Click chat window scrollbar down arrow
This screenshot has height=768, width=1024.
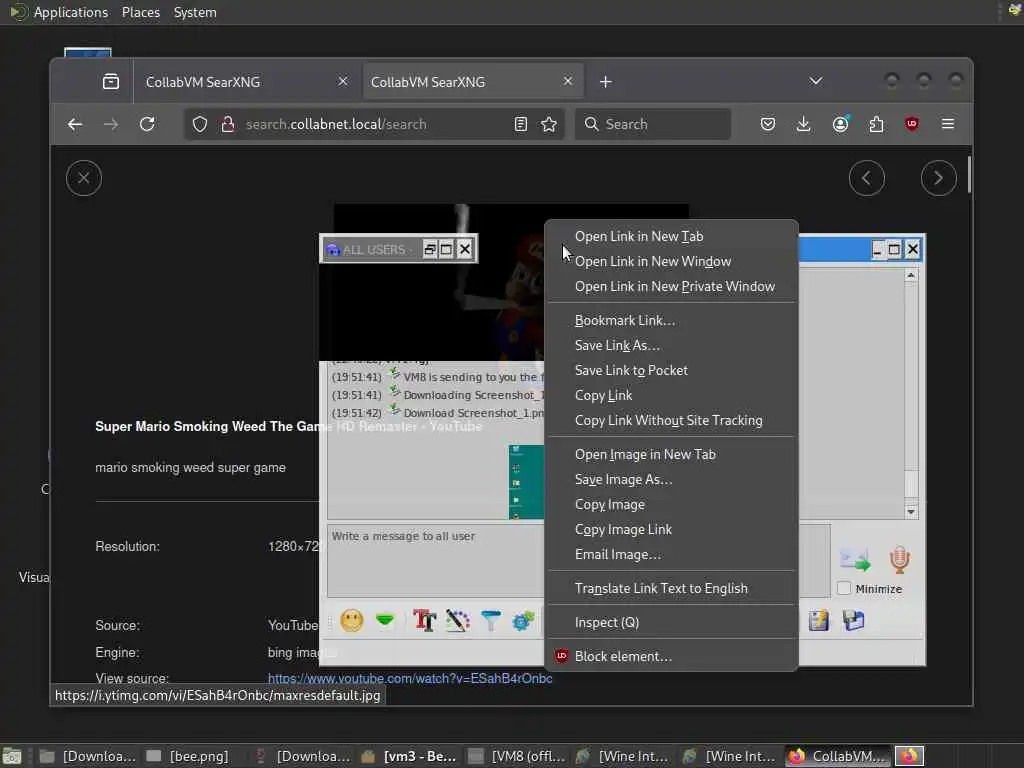(911, 511)
